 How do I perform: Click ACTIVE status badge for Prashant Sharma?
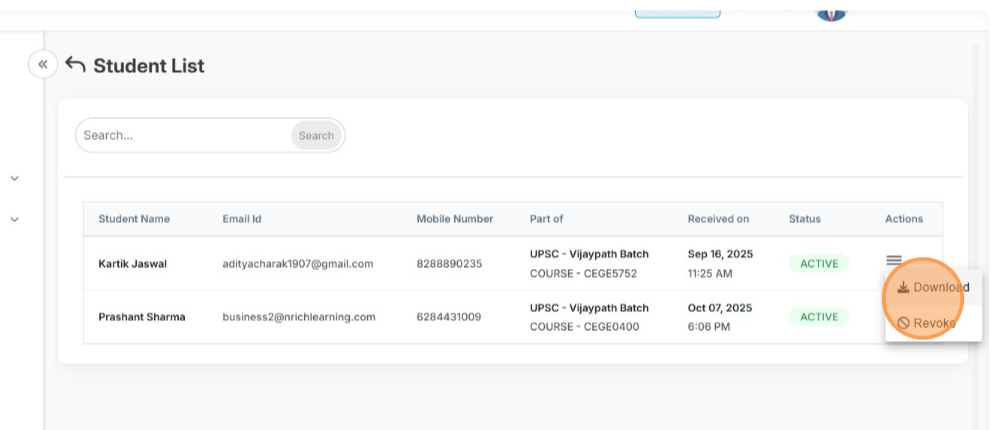(x=818, y=317)
